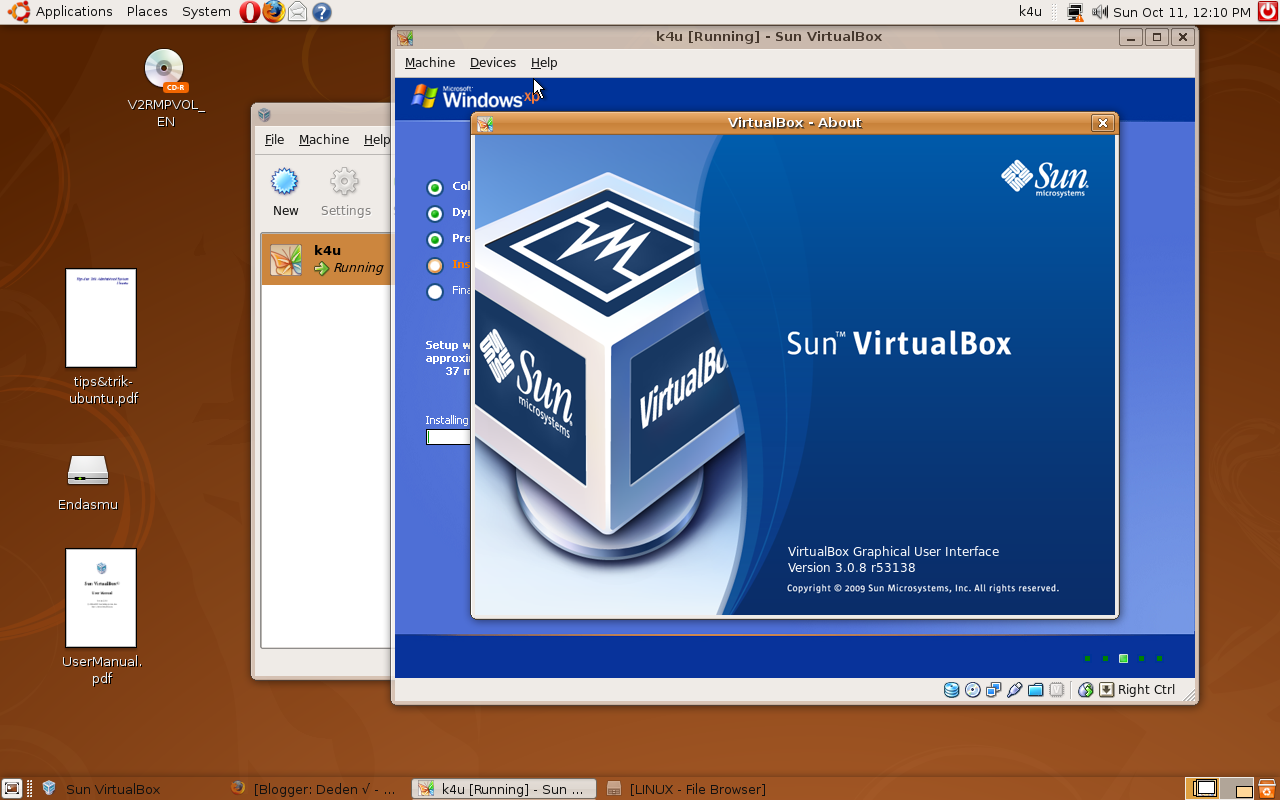Click the USB device icon in VM status bar
The width and height of the screenshot is (1280, 800).
tap(1014, 690)
